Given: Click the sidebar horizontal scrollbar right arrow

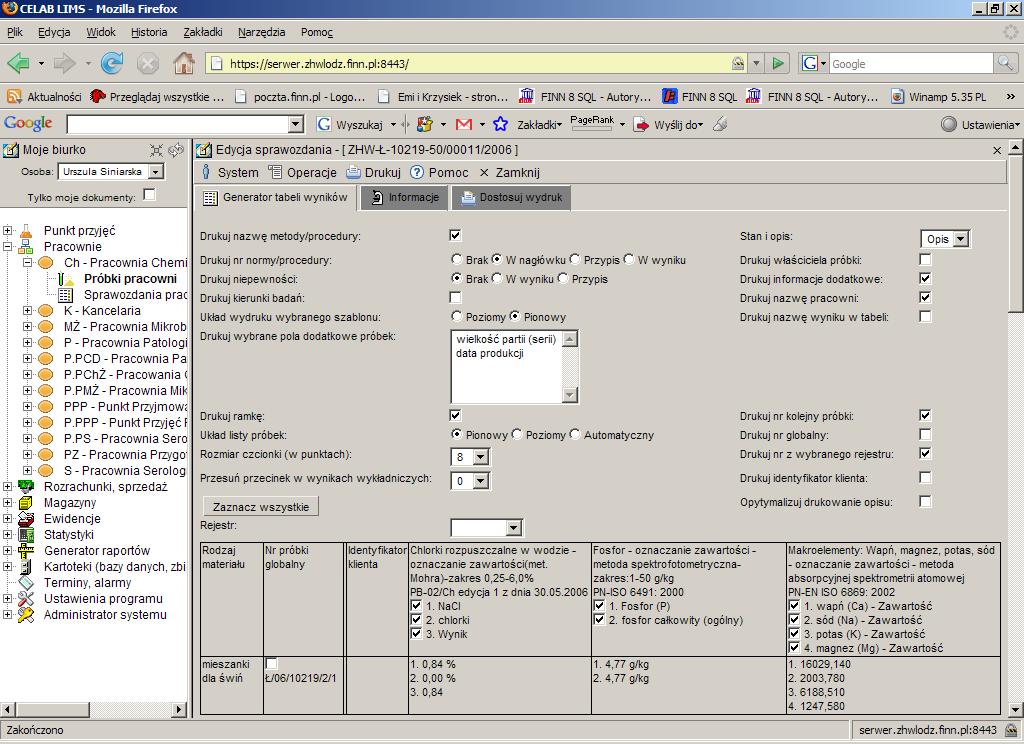Looking at the screenshot, I should pos(179,709).
